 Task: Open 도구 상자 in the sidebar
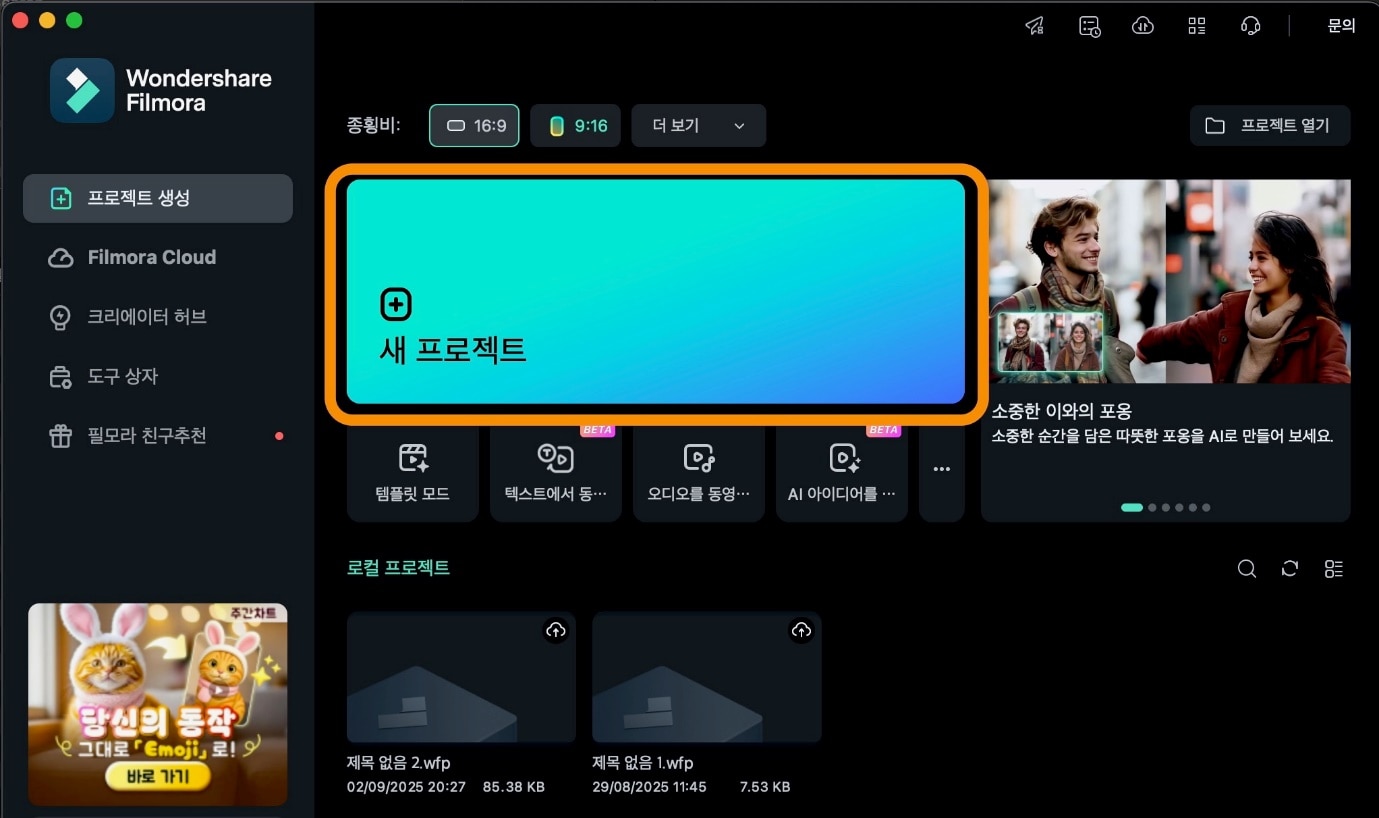(x=122, y=377)
